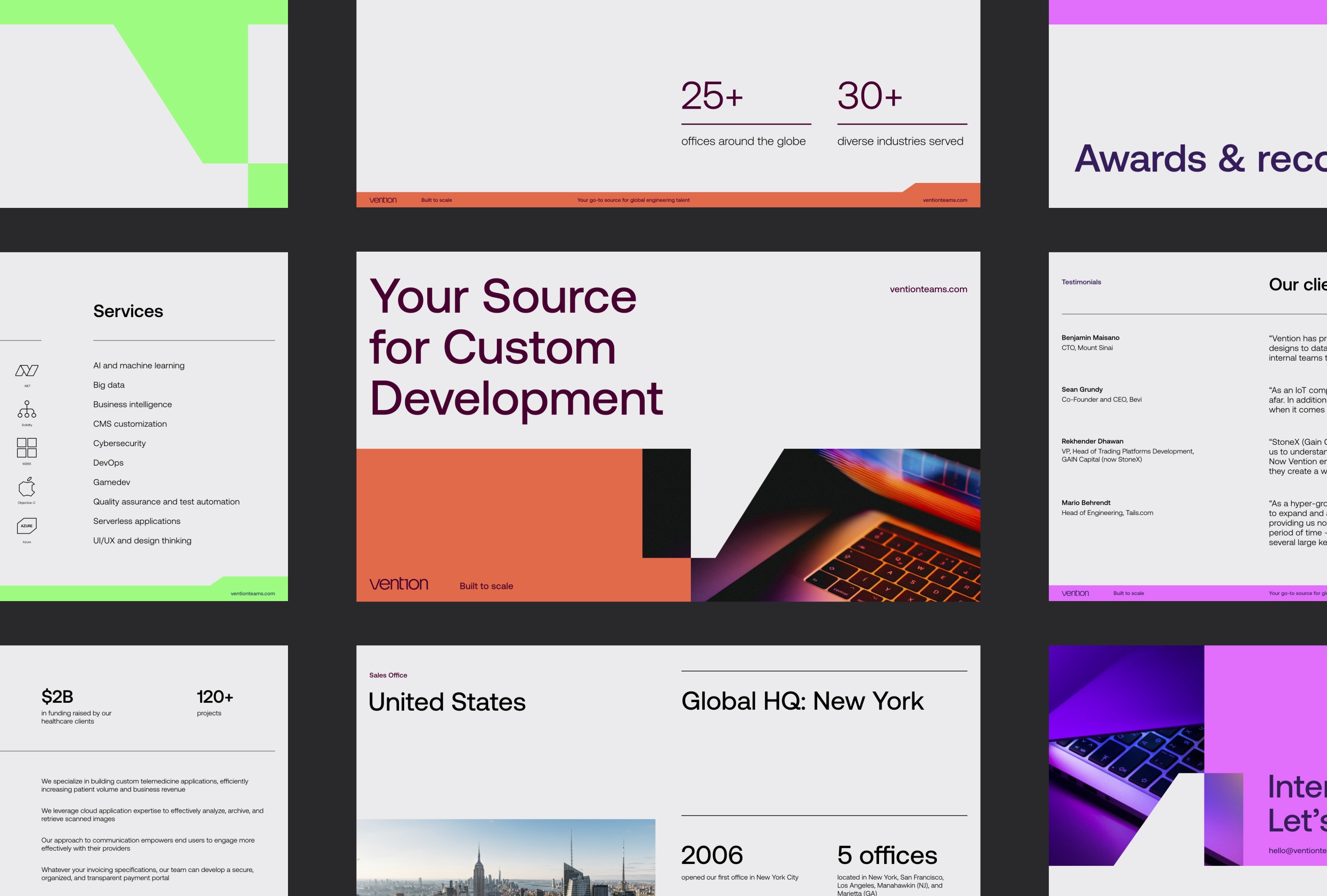1327x896 pixels.
Task: Click the New York skyline photo
Action: (x=505, y=857)
